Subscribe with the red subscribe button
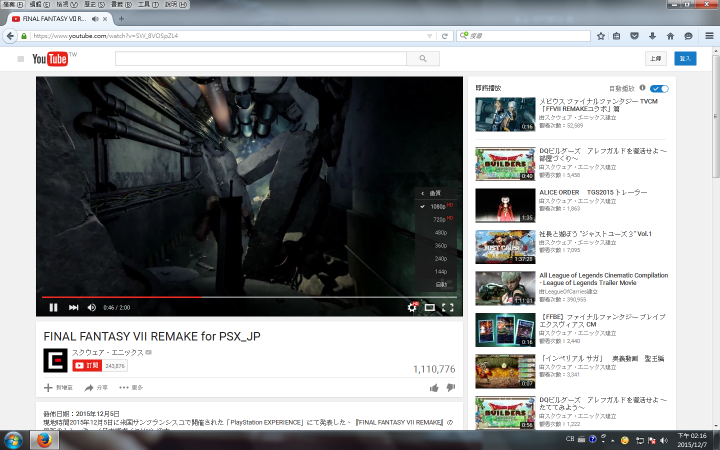 coord(87,366)
